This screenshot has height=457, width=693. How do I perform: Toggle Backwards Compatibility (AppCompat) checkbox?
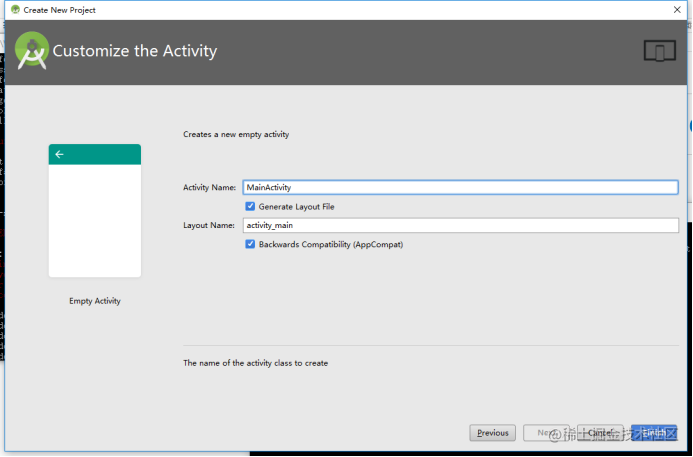point(250,244)
